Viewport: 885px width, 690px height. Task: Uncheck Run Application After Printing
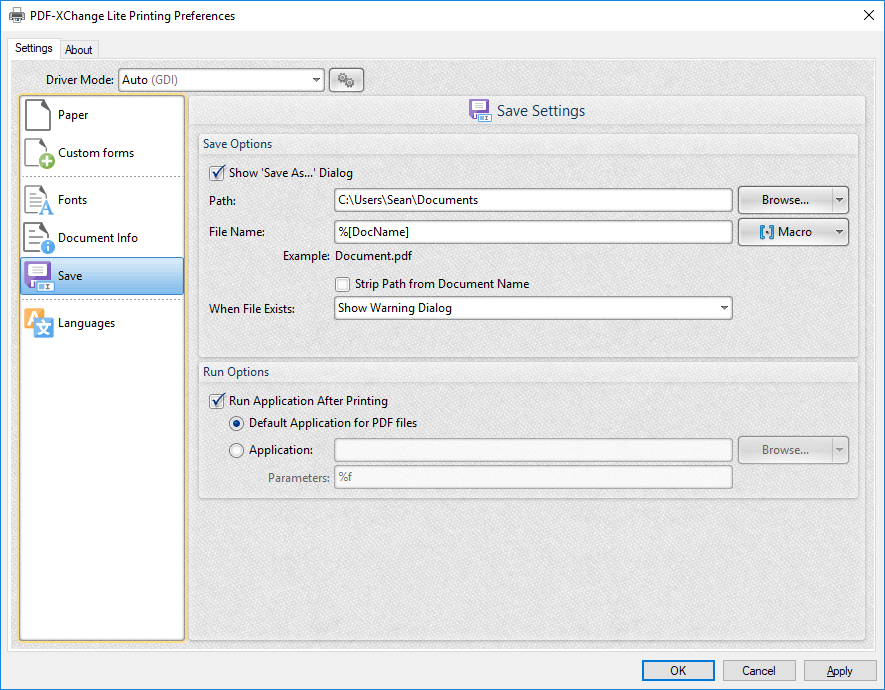click(x=217, y=401)
